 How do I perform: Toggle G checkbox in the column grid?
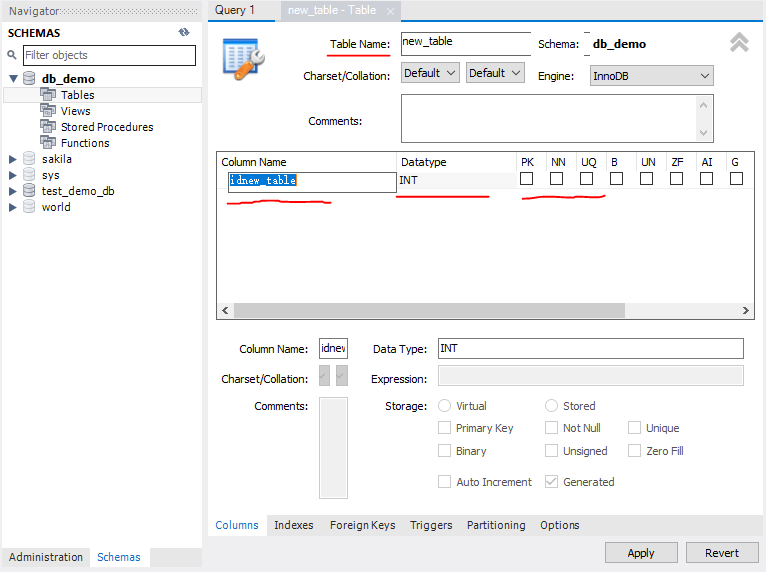point(736,179)
